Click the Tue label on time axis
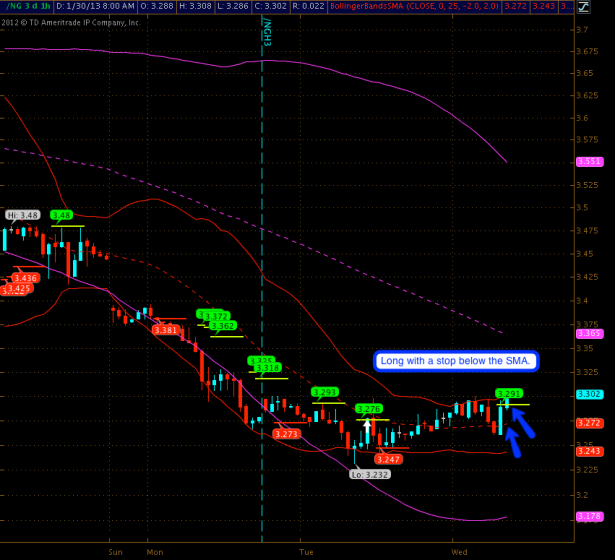This screenshot has height=560, width=615. click(305, 551)
